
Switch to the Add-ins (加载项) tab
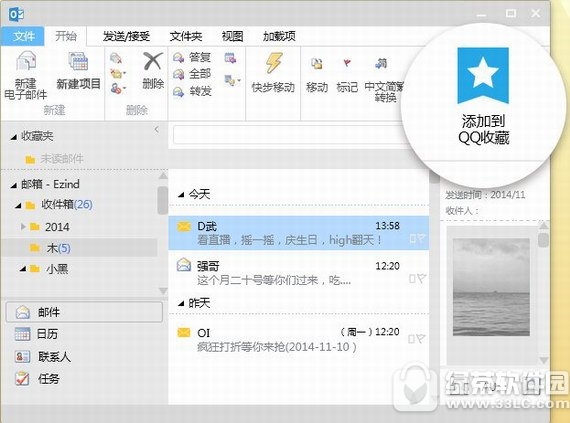click(x=279, y=36)
